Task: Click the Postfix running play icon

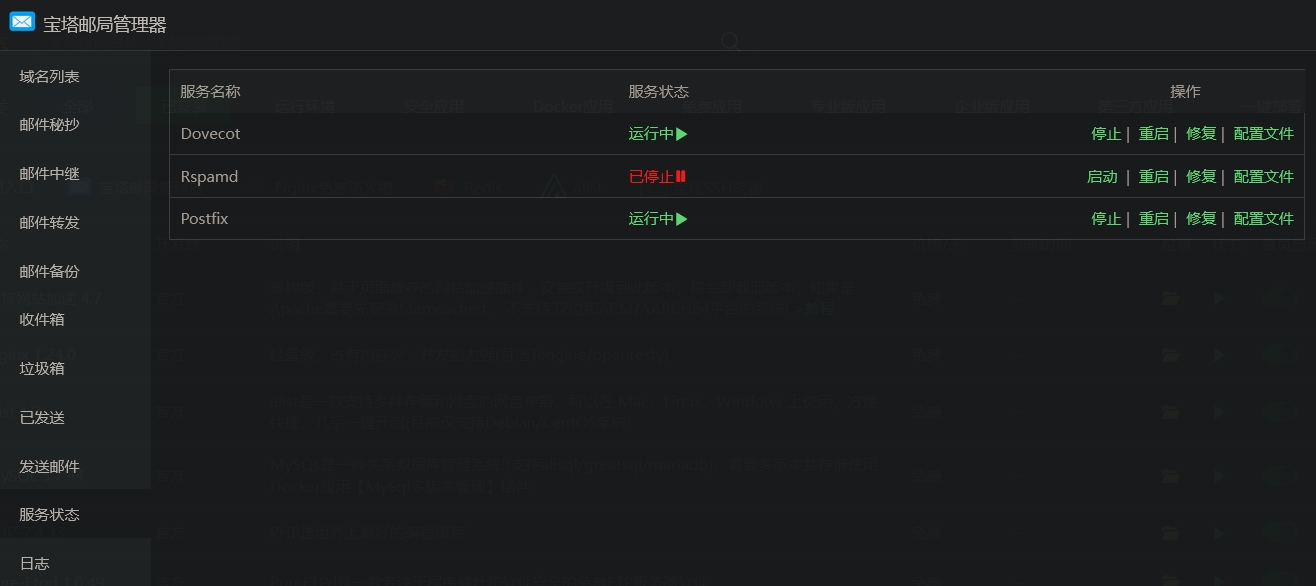Action: (x=682, y=219)
